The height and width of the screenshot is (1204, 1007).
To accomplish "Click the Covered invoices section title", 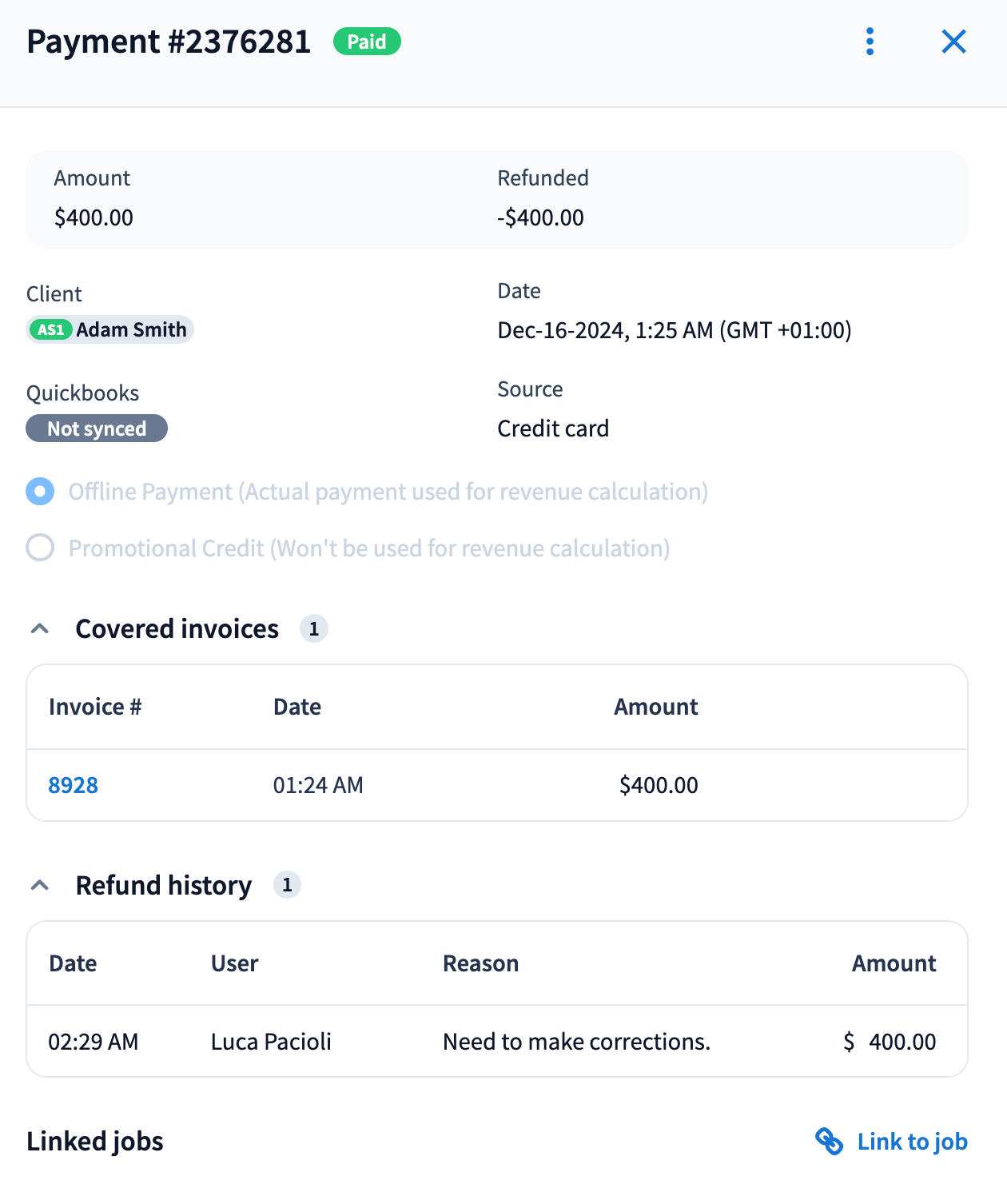I will tap(177, 629).
